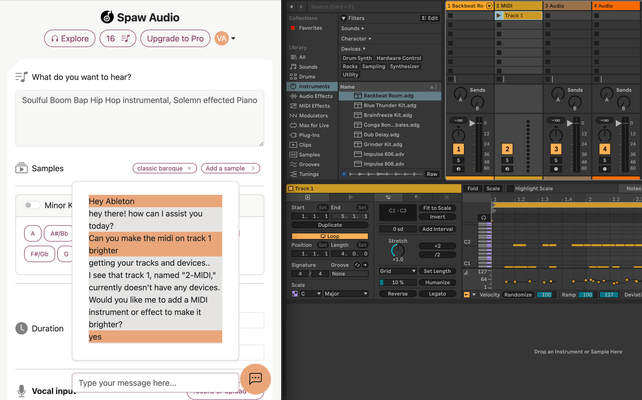Adjust the Stretch knob
The height and width of the screenshot is (400, 642).
tap(397, 250)
